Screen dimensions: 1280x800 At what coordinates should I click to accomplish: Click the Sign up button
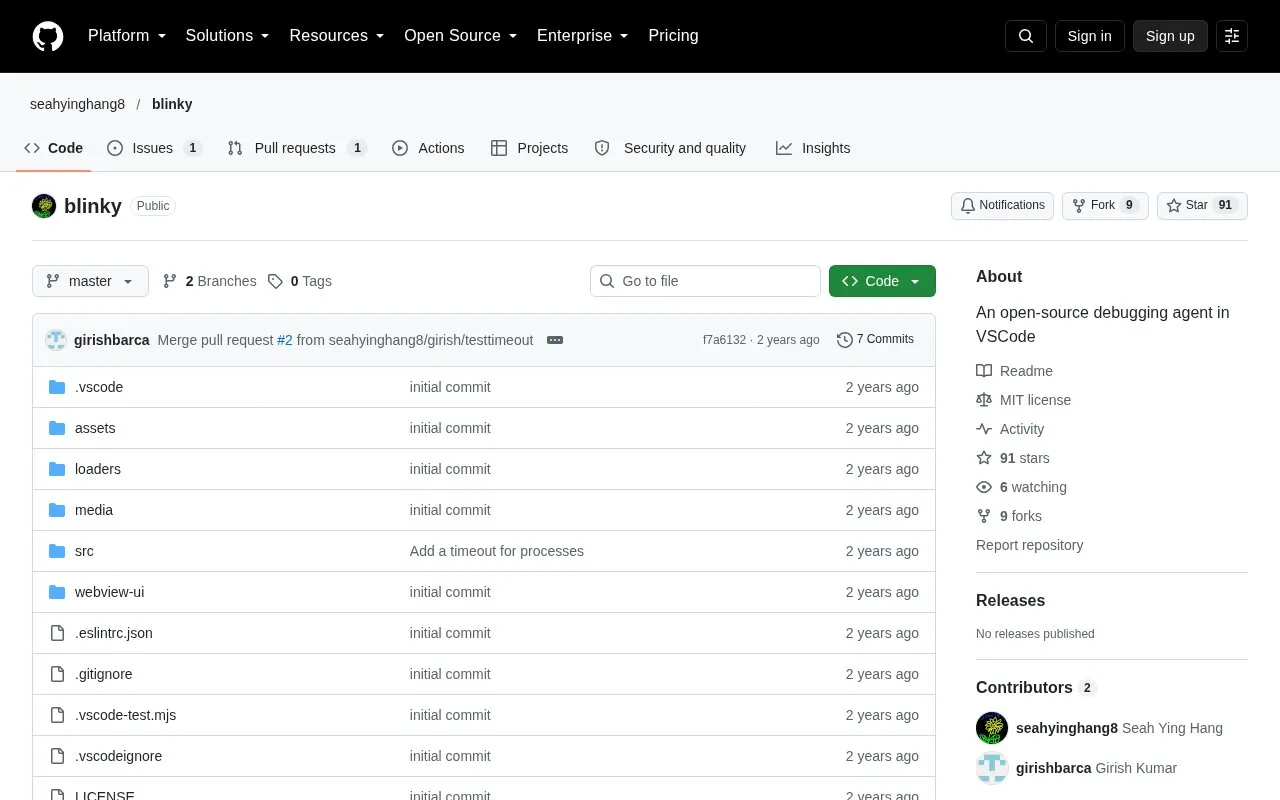(x=1170, y=36)
